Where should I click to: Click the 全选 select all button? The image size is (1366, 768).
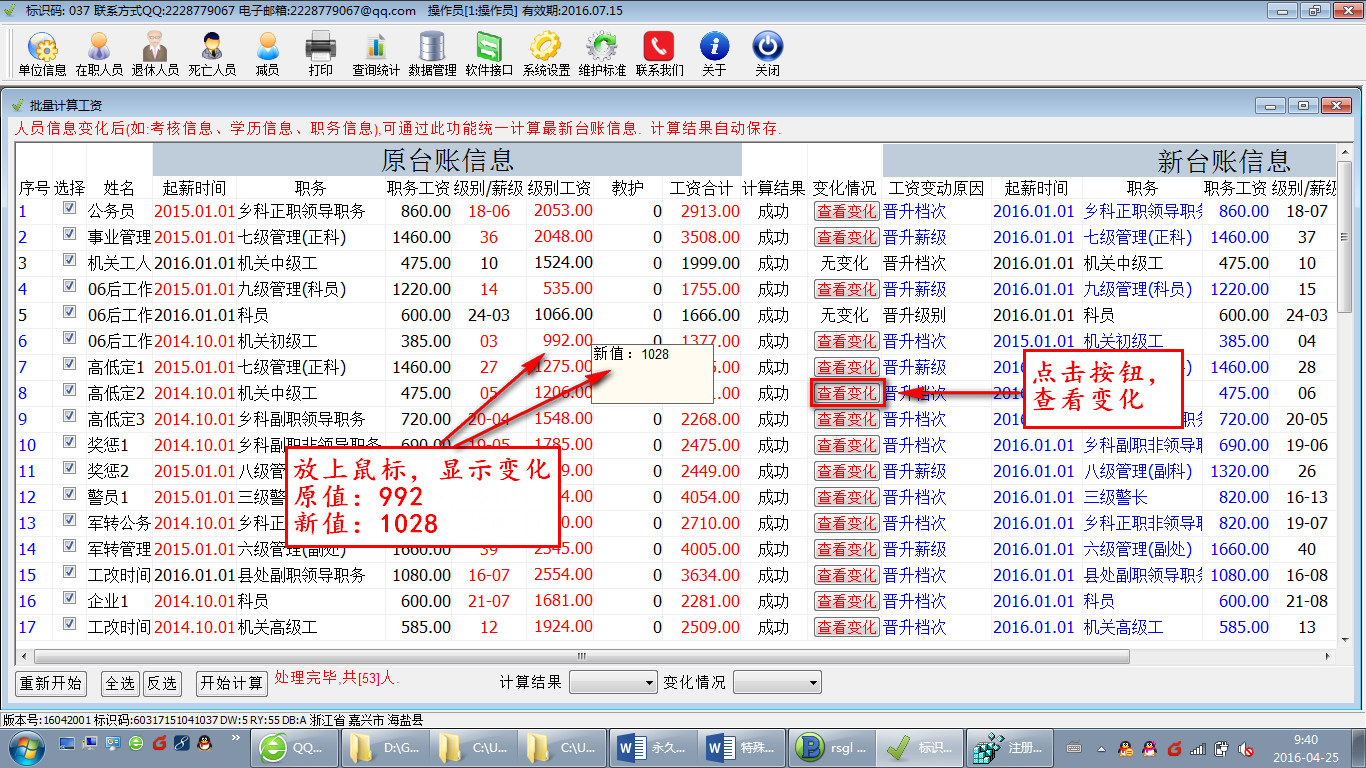click(x=120, y=683)
